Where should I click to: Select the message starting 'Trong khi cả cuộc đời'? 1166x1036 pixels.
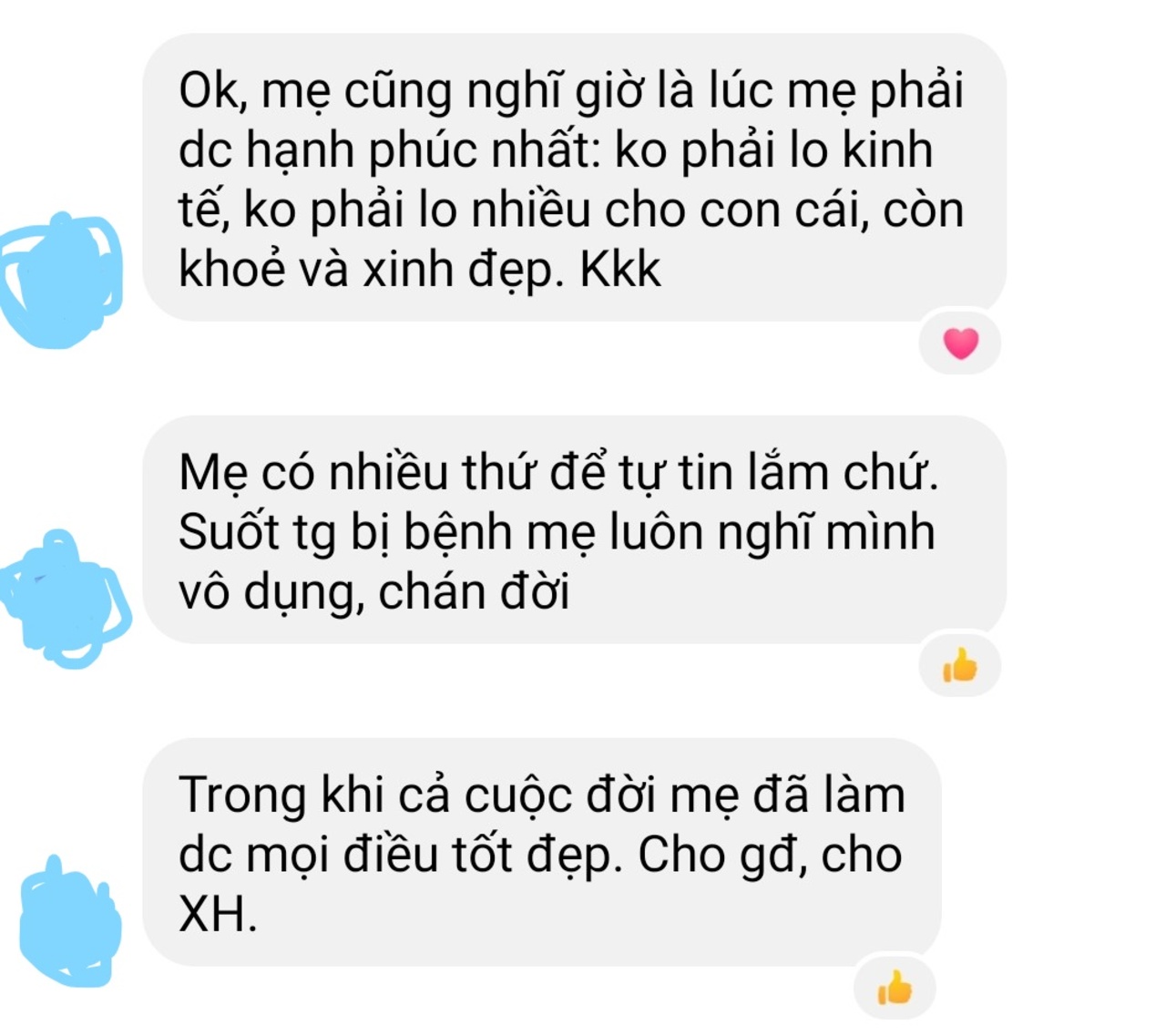[542, 852]
